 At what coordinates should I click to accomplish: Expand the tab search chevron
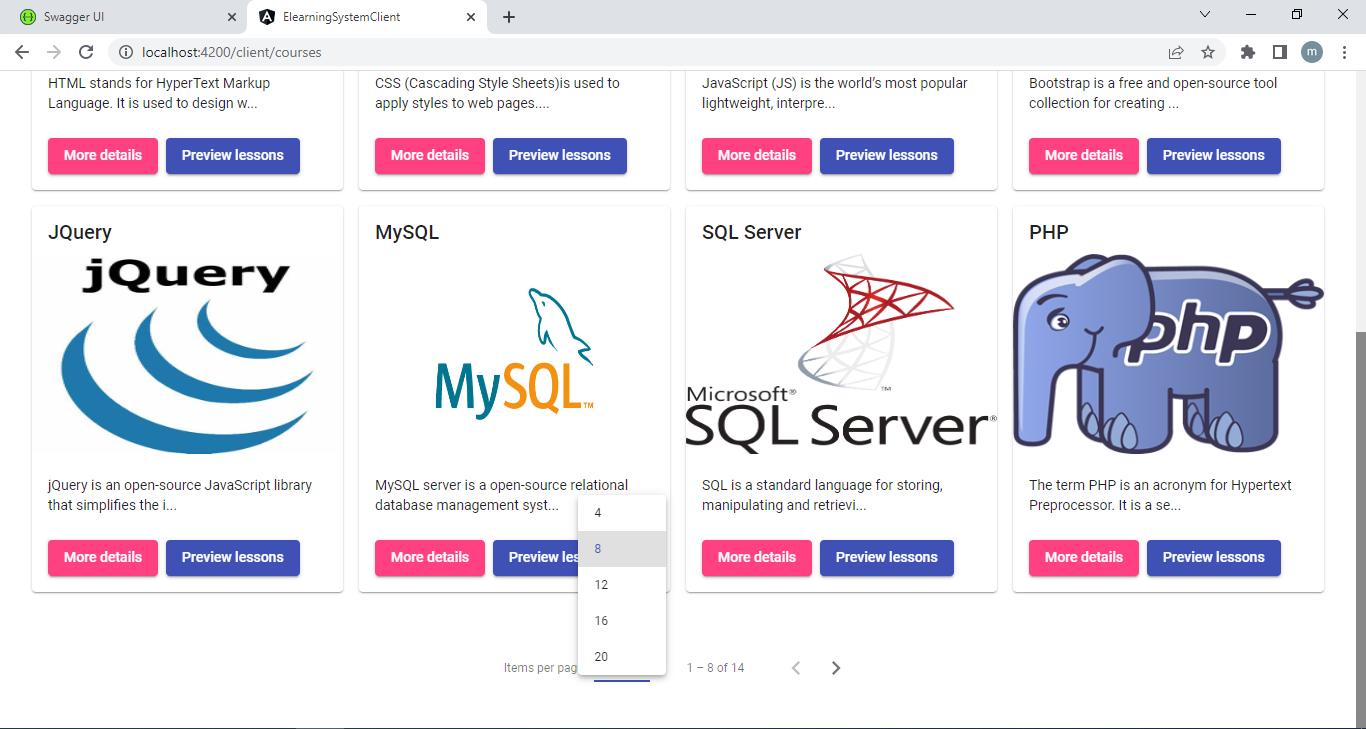click(x=1205, y=15)
